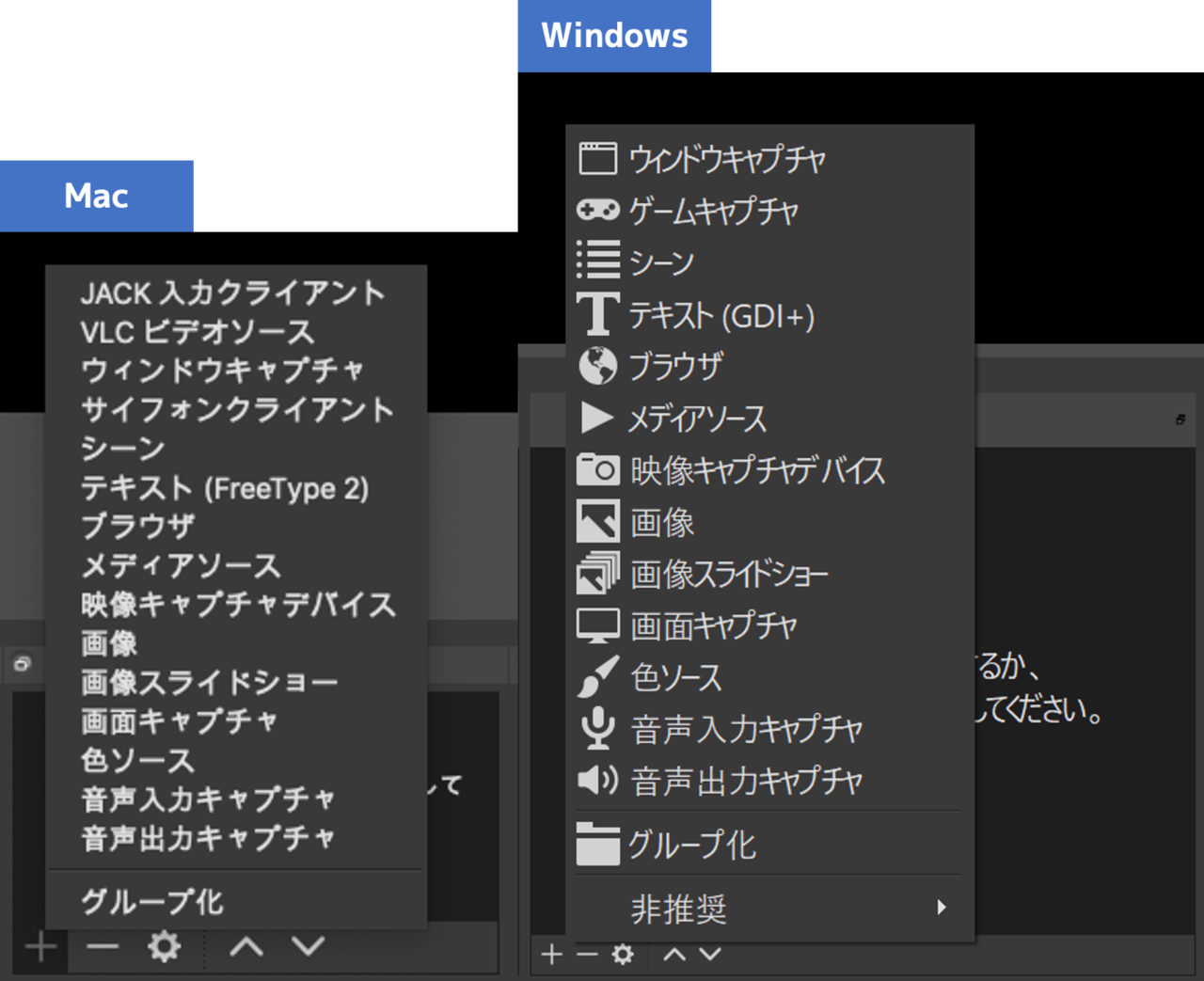Image resolution: width=1204 pixels, height=981 pixels.
Task: Click the plus add source button in Mac panel
Action: 40,947
